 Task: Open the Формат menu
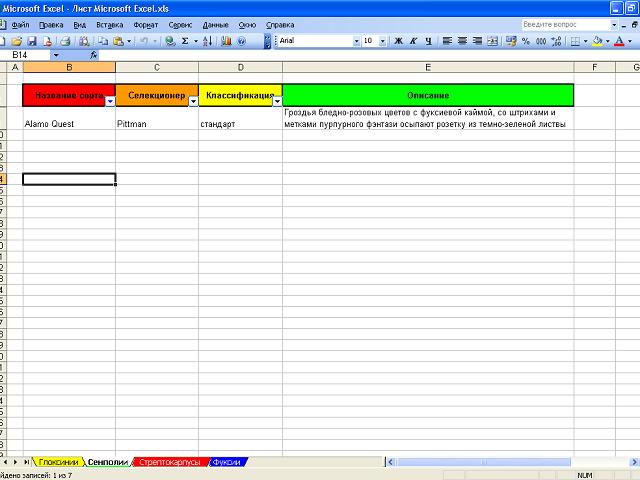coord(145,24)
